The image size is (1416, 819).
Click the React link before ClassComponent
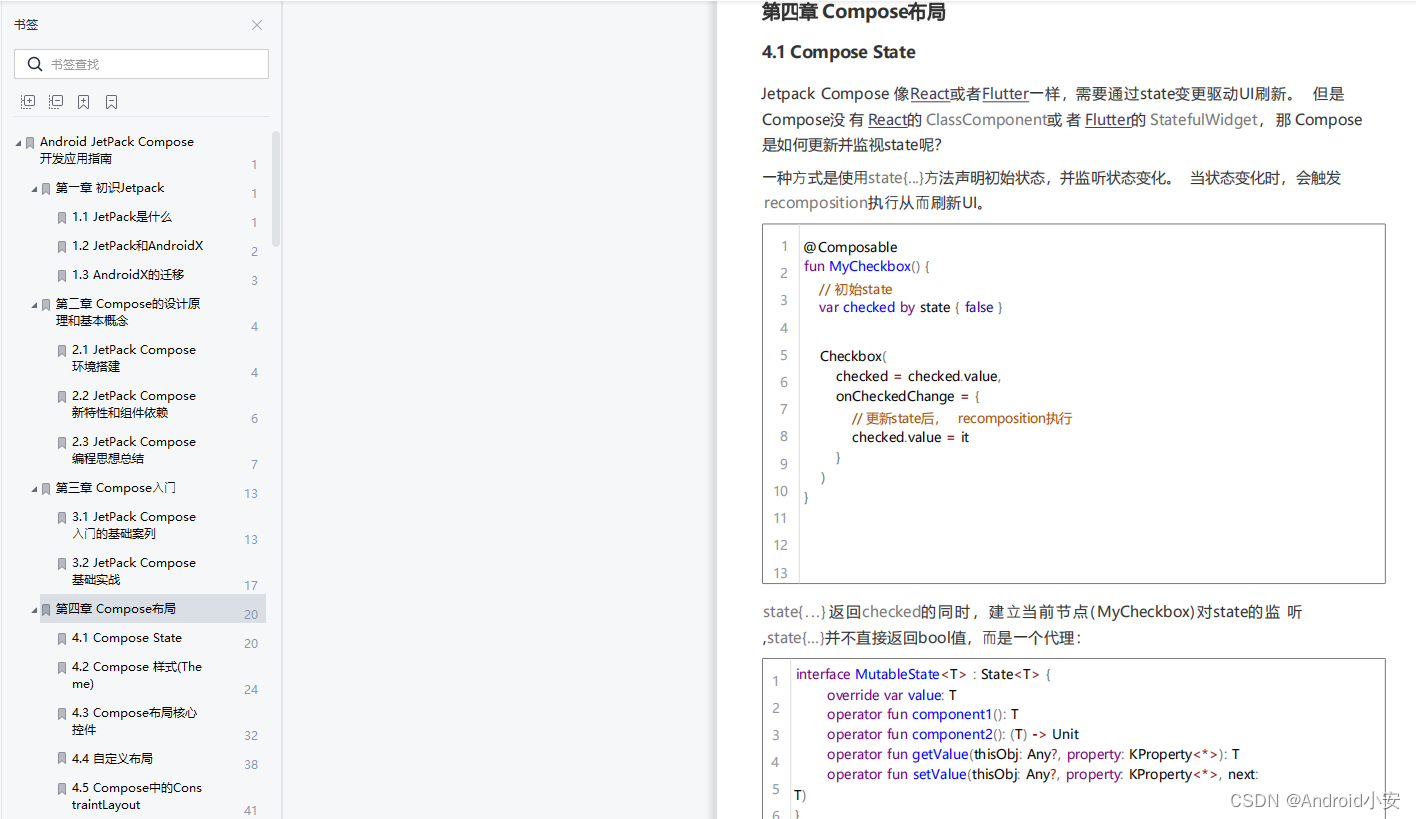point(887,120)
